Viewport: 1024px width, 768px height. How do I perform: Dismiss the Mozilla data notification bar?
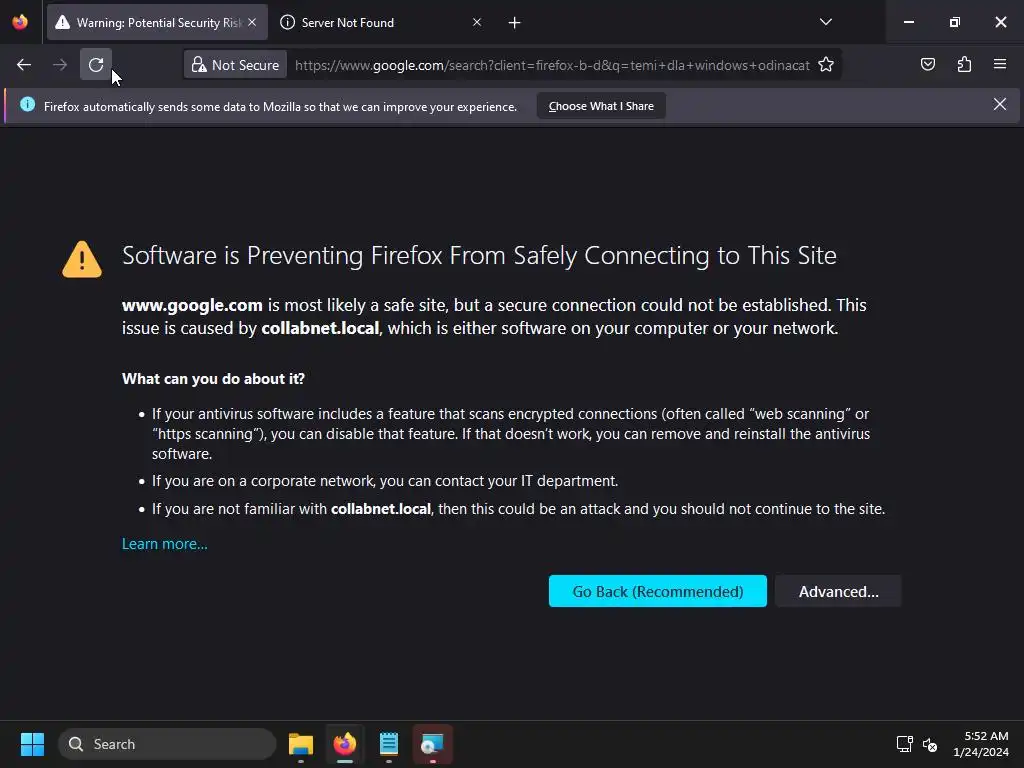click(x=1000, y=104)
